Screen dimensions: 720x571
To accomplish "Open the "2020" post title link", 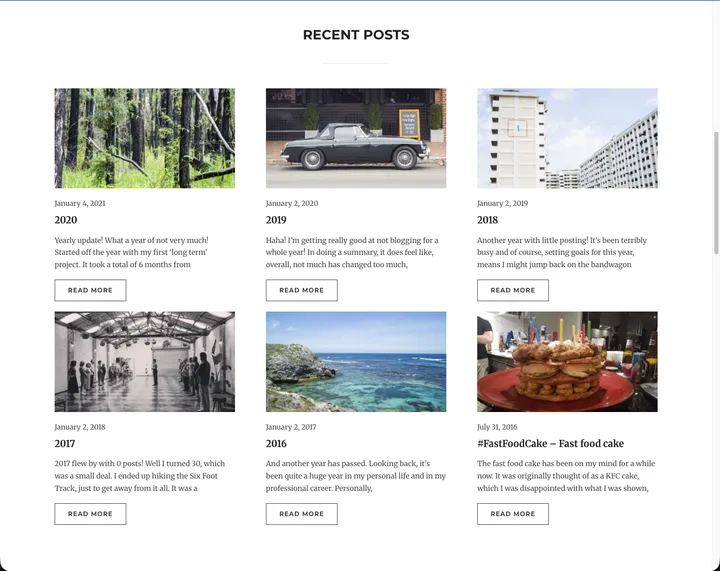I will click(66, 220).
